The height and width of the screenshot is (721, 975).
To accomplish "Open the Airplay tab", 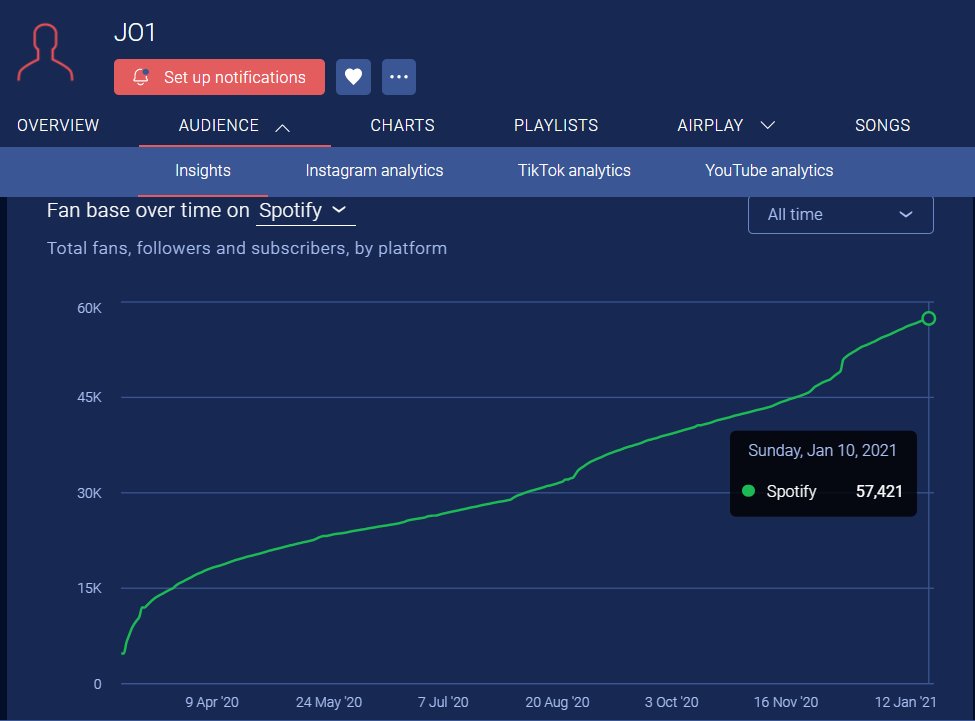I will coord(710,126).
